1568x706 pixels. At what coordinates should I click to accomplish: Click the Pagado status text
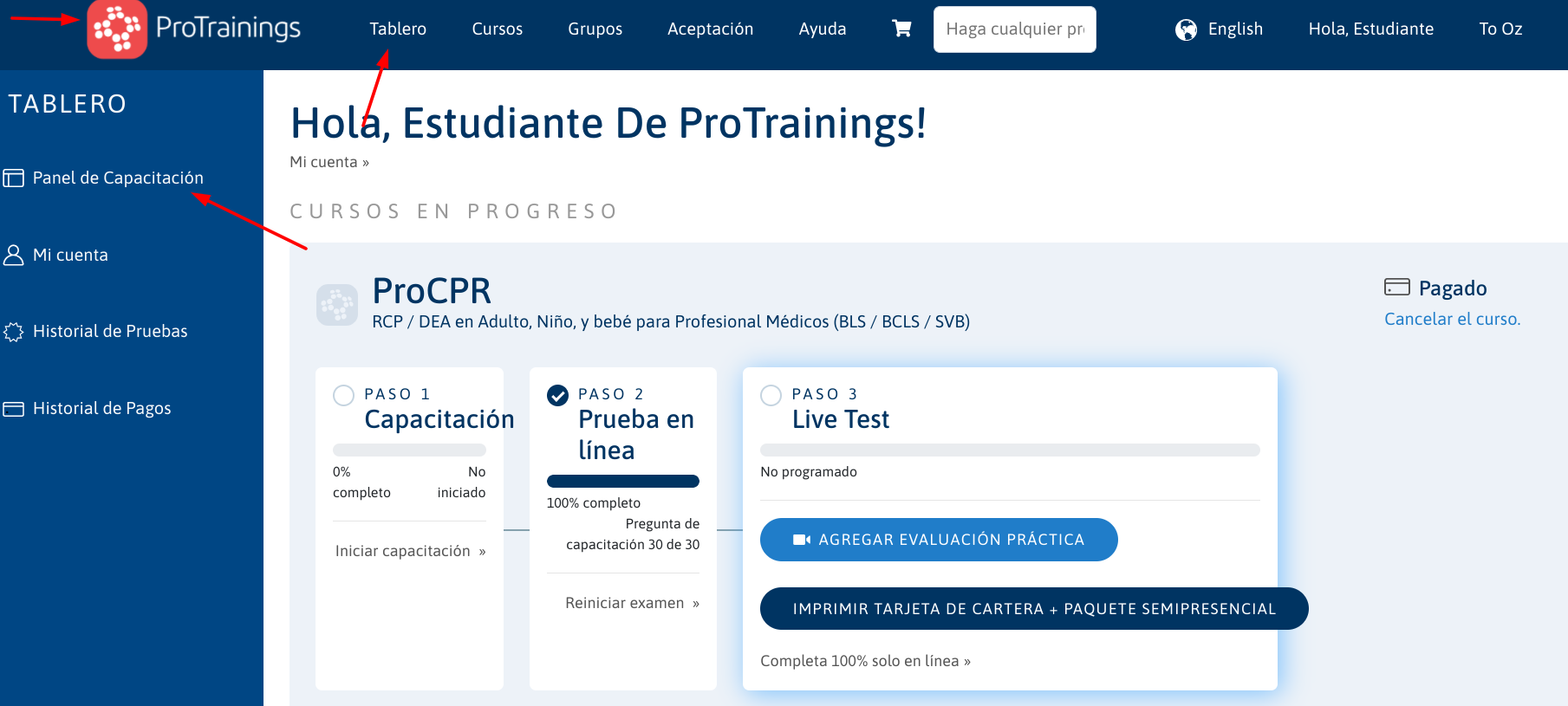click(x=1453, y=288)
